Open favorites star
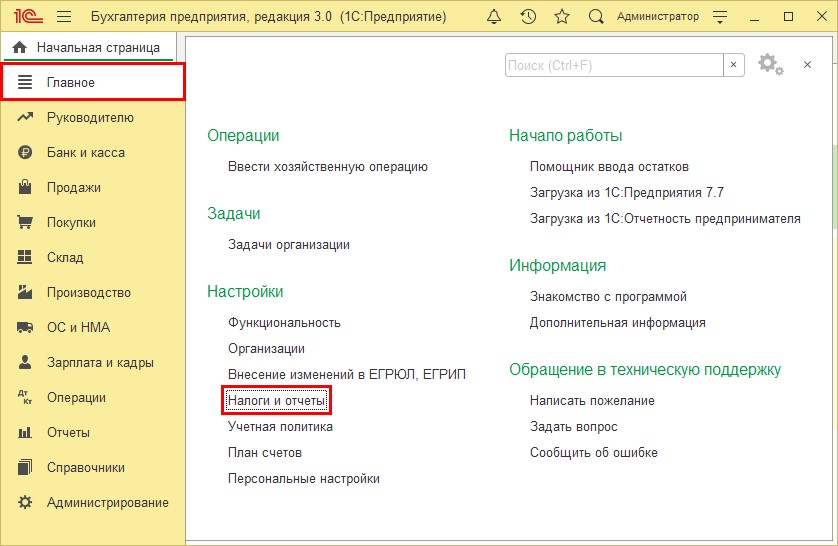The image size is (838, 546). pos(562,17)
